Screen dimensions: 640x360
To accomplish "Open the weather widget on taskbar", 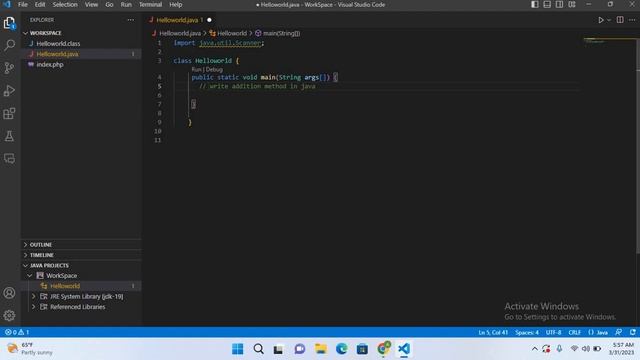I will 31,349.
